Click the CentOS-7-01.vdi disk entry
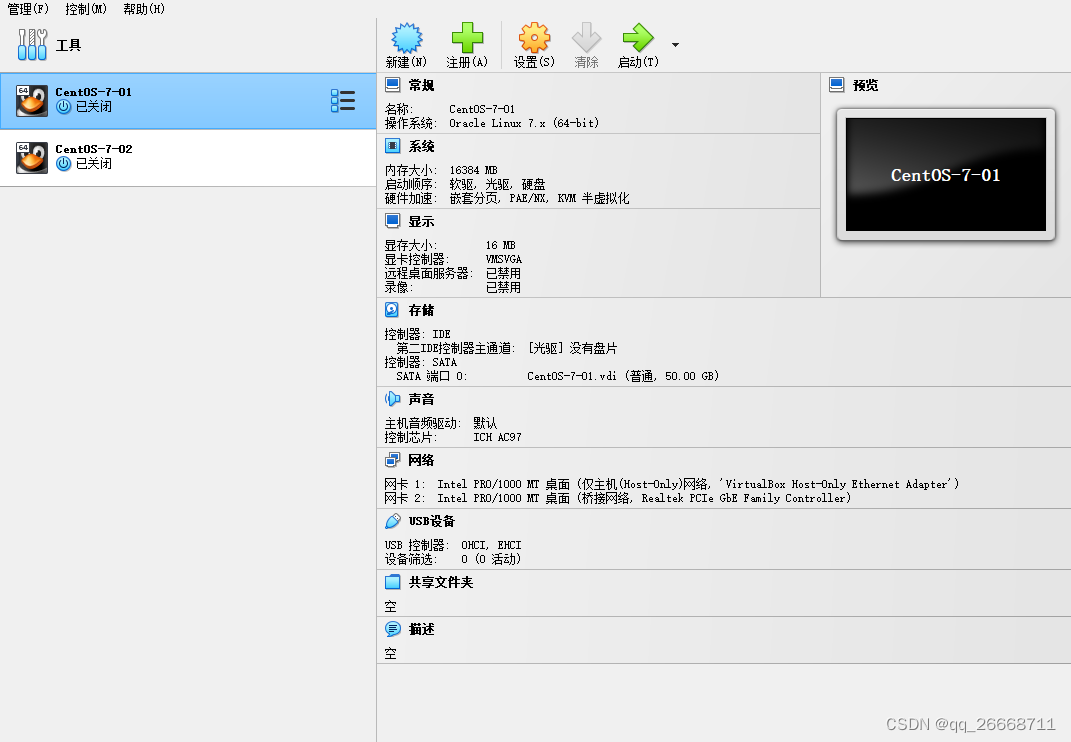1071x742 pixels. pos(623,376)
